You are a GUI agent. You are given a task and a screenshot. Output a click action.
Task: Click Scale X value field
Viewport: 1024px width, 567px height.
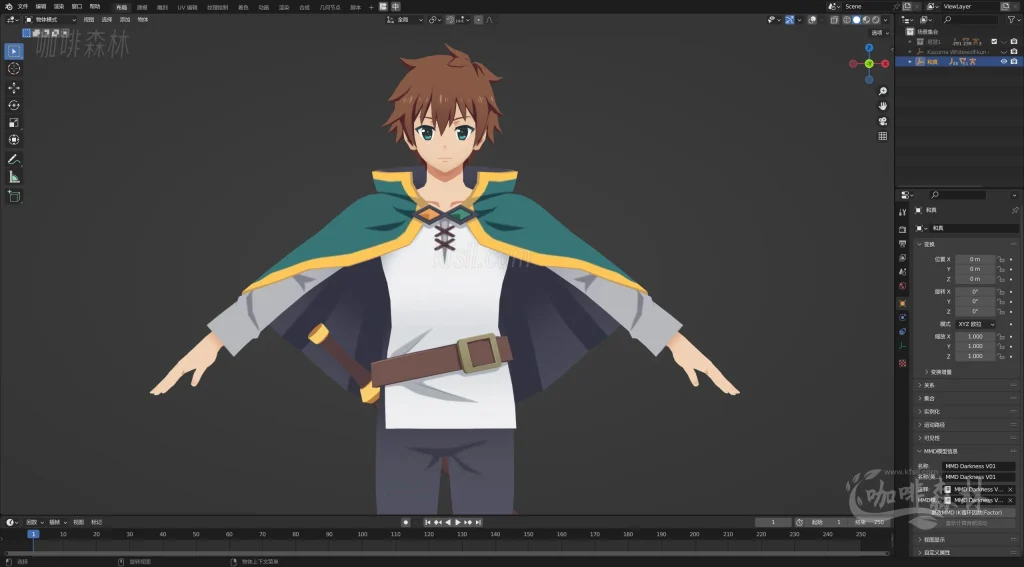pos(975,336)
